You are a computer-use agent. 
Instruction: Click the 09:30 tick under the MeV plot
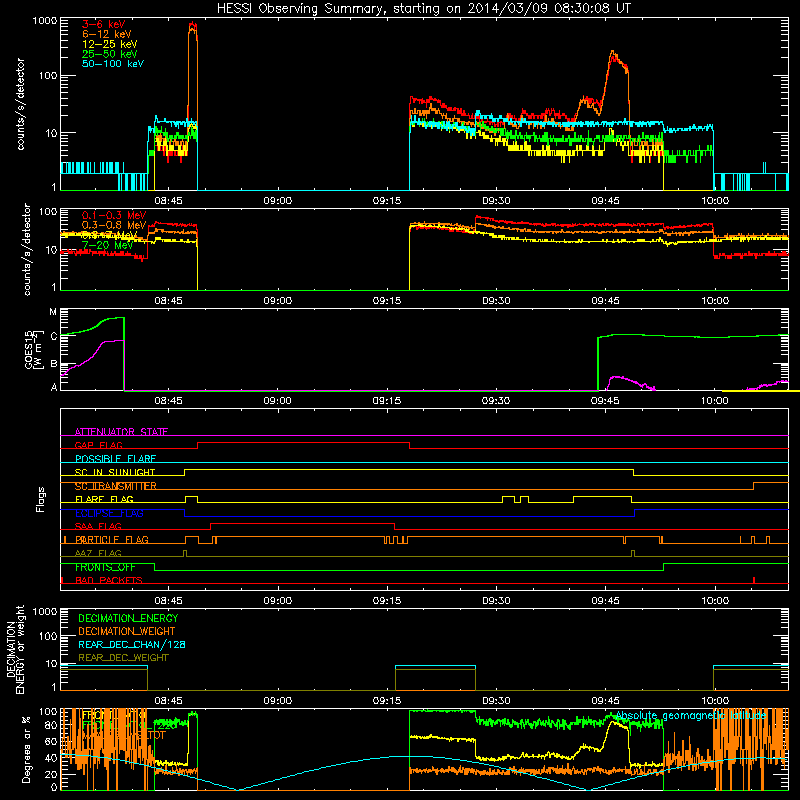[496, 301]
